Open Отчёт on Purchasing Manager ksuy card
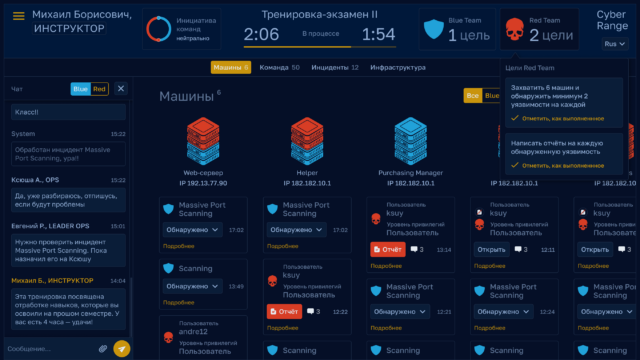The image size is (640, 360). [388, 249]
